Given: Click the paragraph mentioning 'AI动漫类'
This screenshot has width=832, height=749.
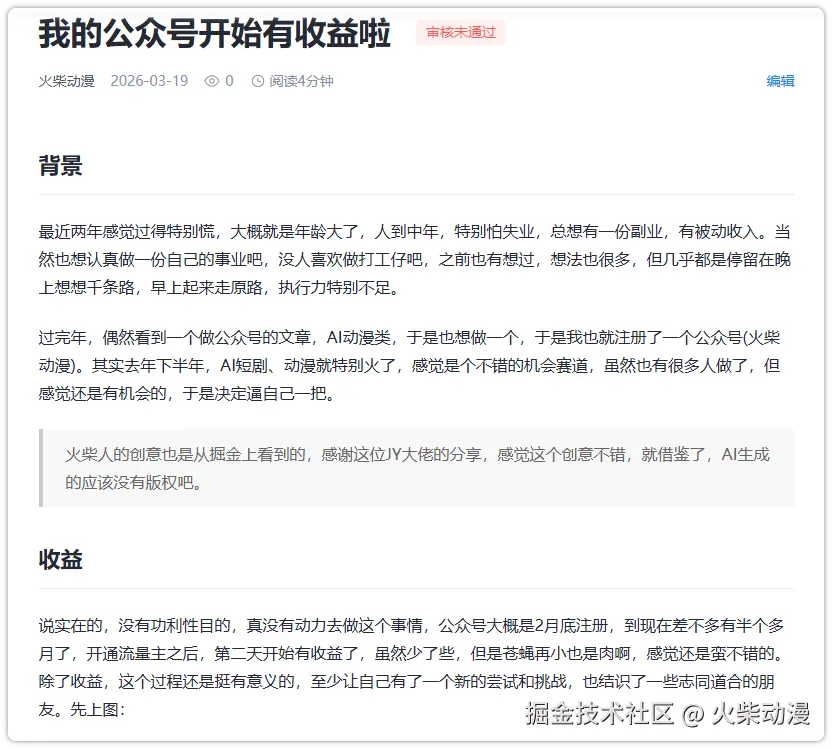Looking at the screenshot, I should pos(410,364).
